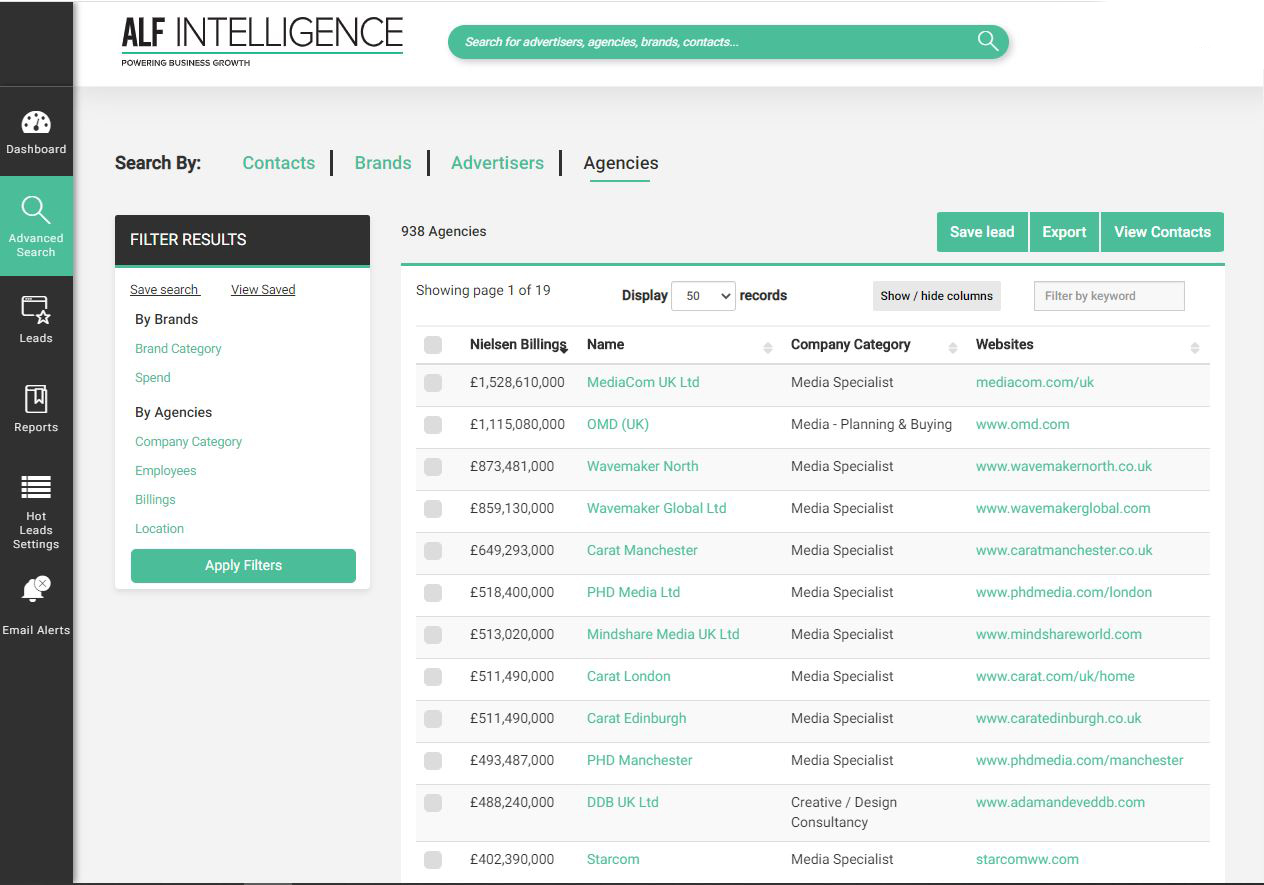Switch to the Brands search tab

pos(383,163)
